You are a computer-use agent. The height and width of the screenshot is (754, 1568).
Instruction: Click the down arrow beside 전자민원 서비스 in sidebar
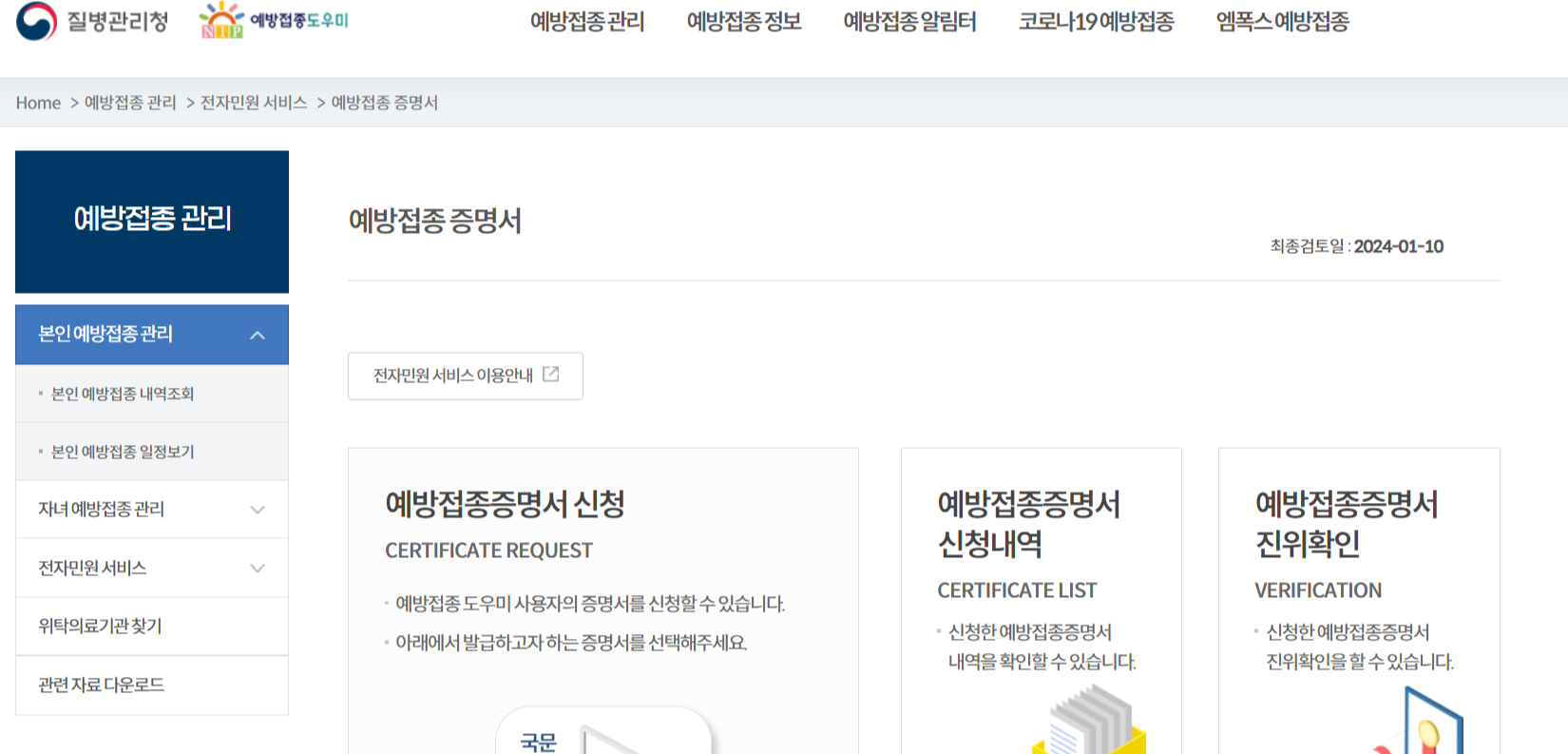pyautogui.click(x=258, y=569)
